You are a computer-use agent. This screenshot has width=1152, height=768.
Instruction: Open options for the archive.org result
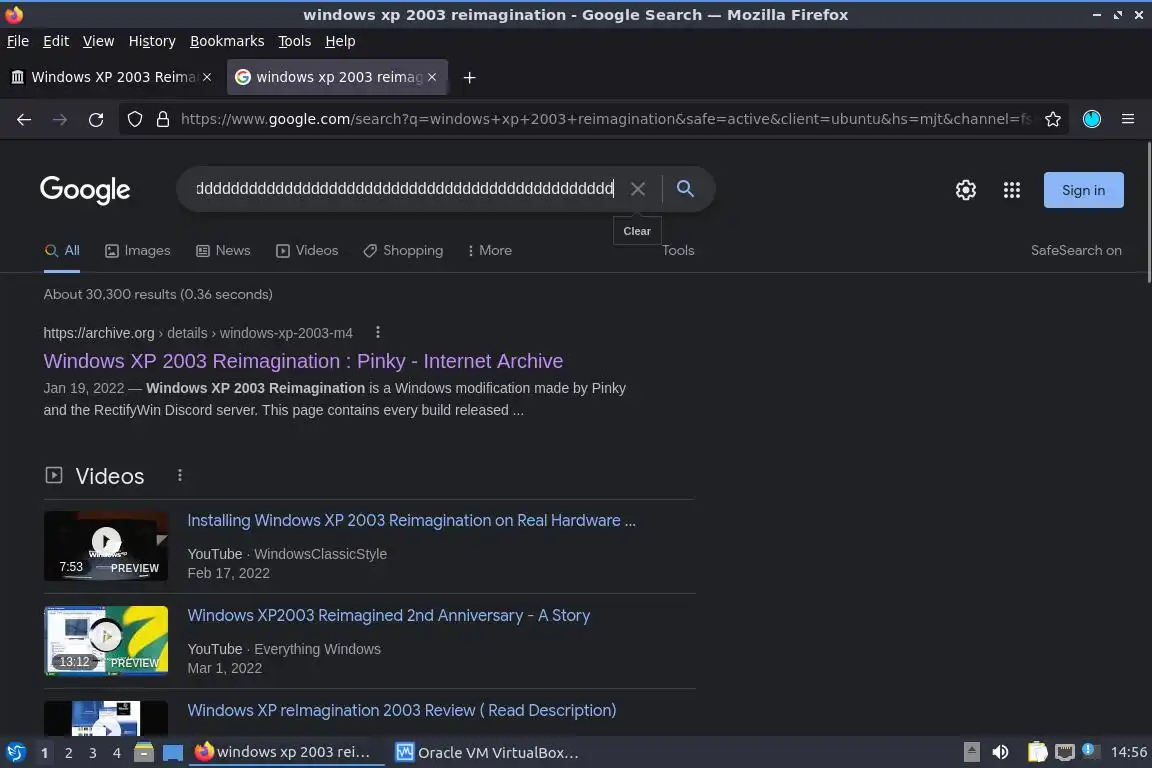pos(378,332)
